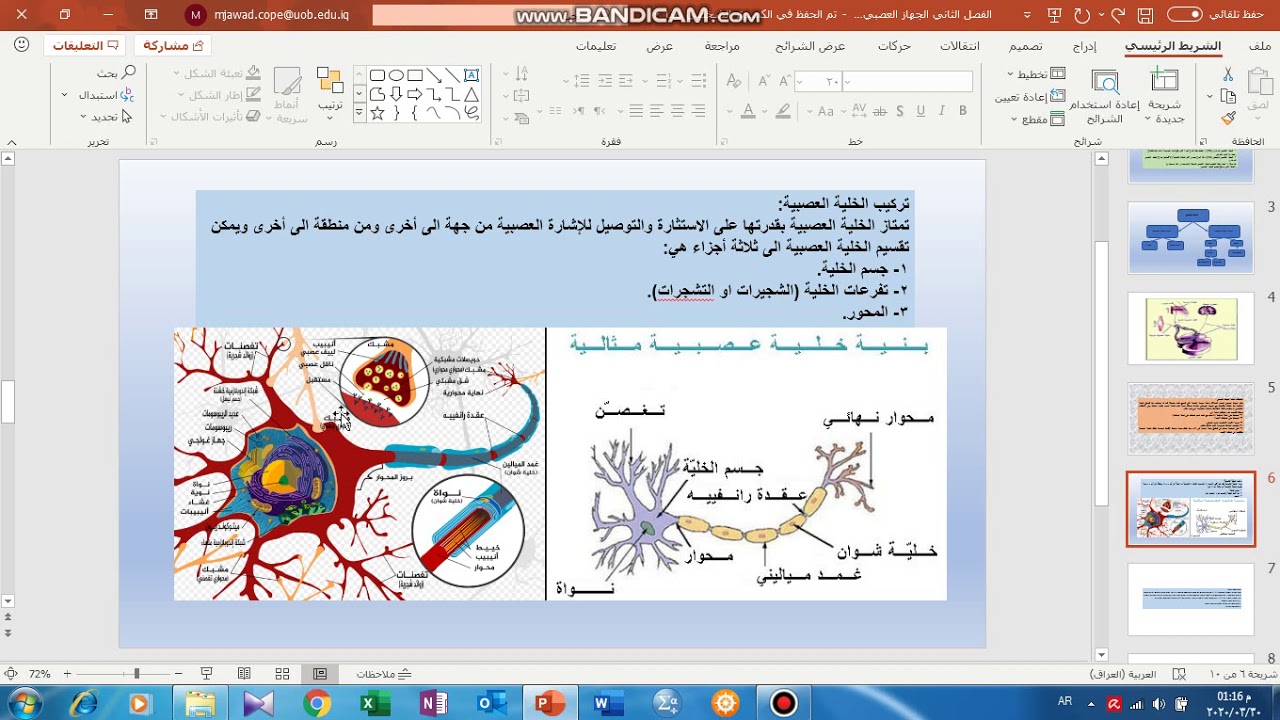1280x720 pixels.
Task: Open the Slide Show (عرض الشرائح) tab
Action: pyautogui.click(x=810, y=46)
